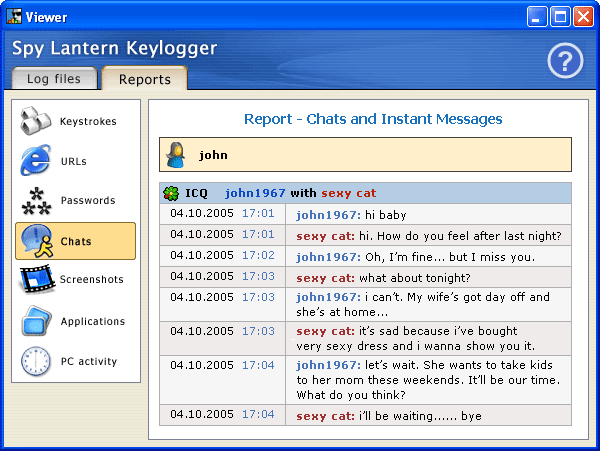
Task: Click the ICQ label in chat header
Action: [x=196, y=193]
